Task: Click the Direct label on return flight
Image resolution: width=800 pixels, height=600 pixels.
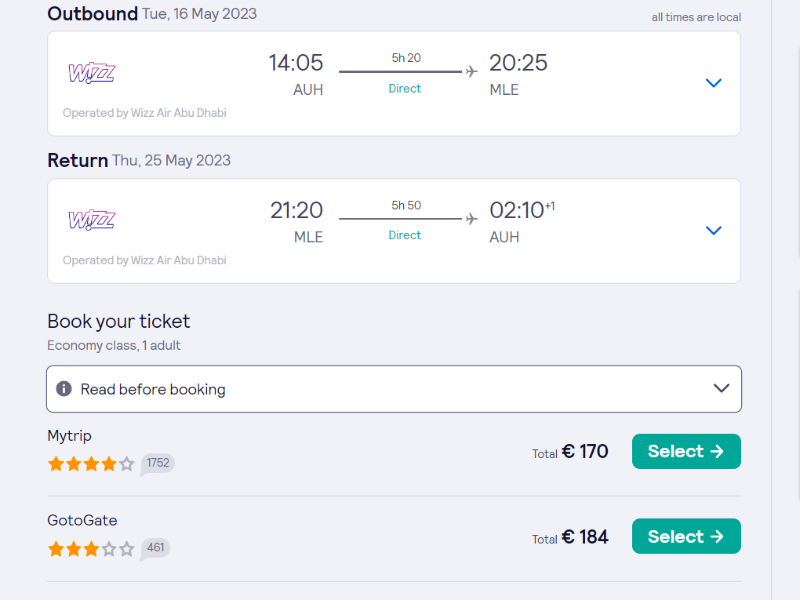Action: [x=405, y=235]
